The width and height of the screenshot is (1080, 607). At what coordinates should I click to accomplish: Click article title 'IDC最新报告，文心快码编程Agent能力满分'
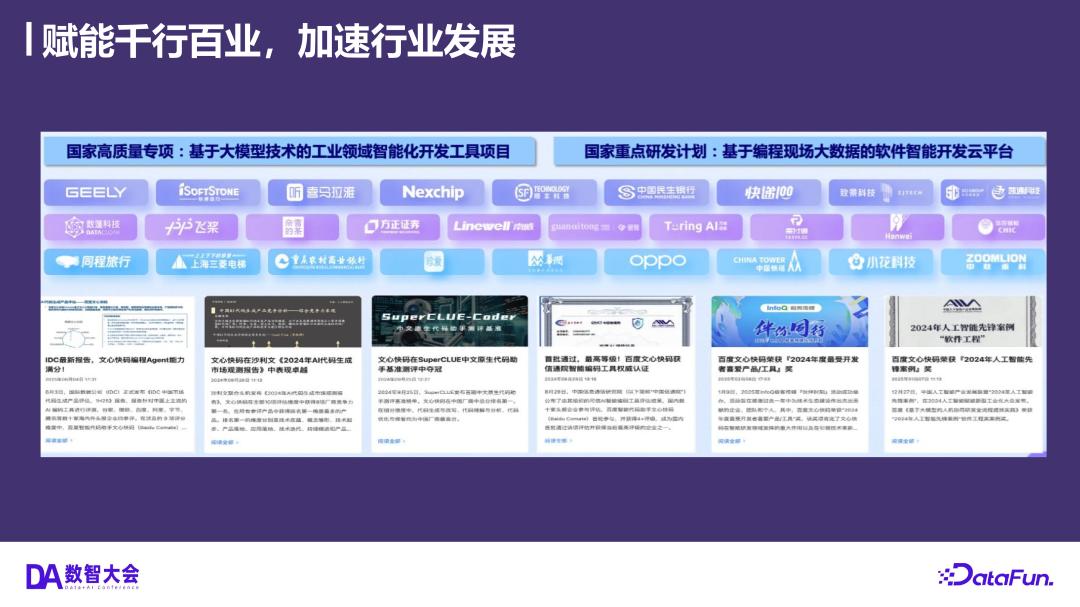point(115,364)
